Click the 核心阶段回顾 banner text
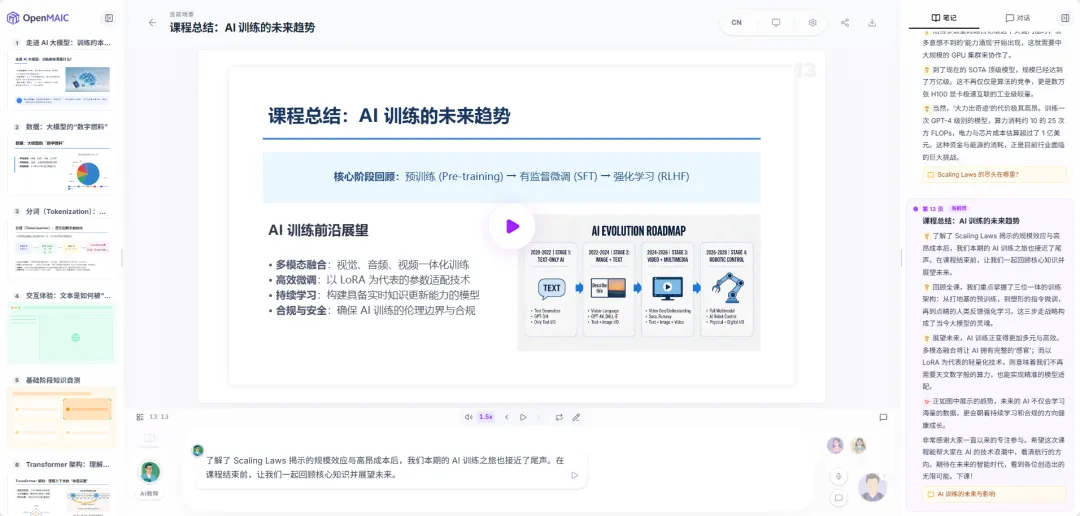This screenshot has height=516, width=1080. [x=511, y=176]
